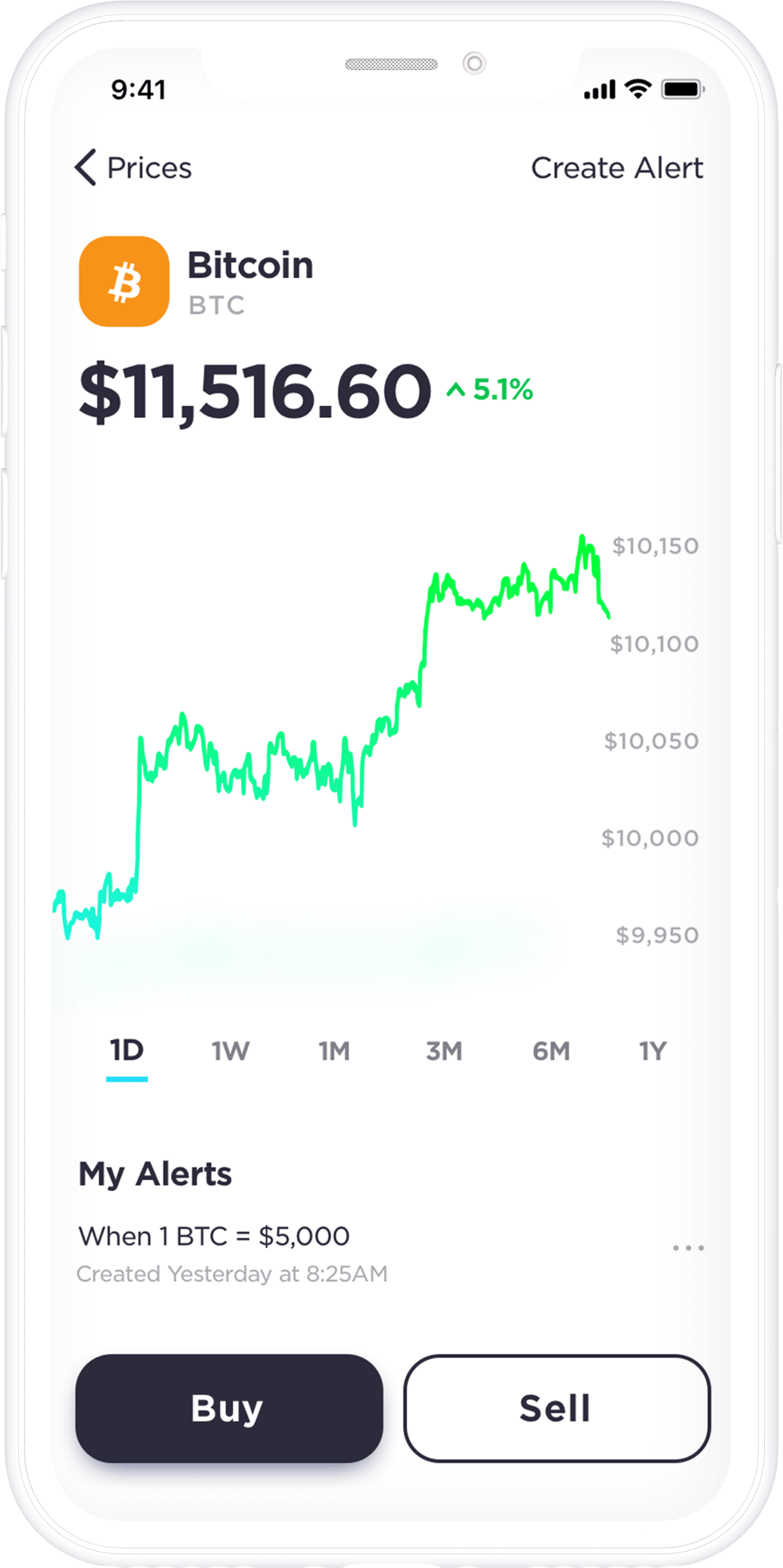
Task: Tap the Create Alert link
Action: pos(617,168)
